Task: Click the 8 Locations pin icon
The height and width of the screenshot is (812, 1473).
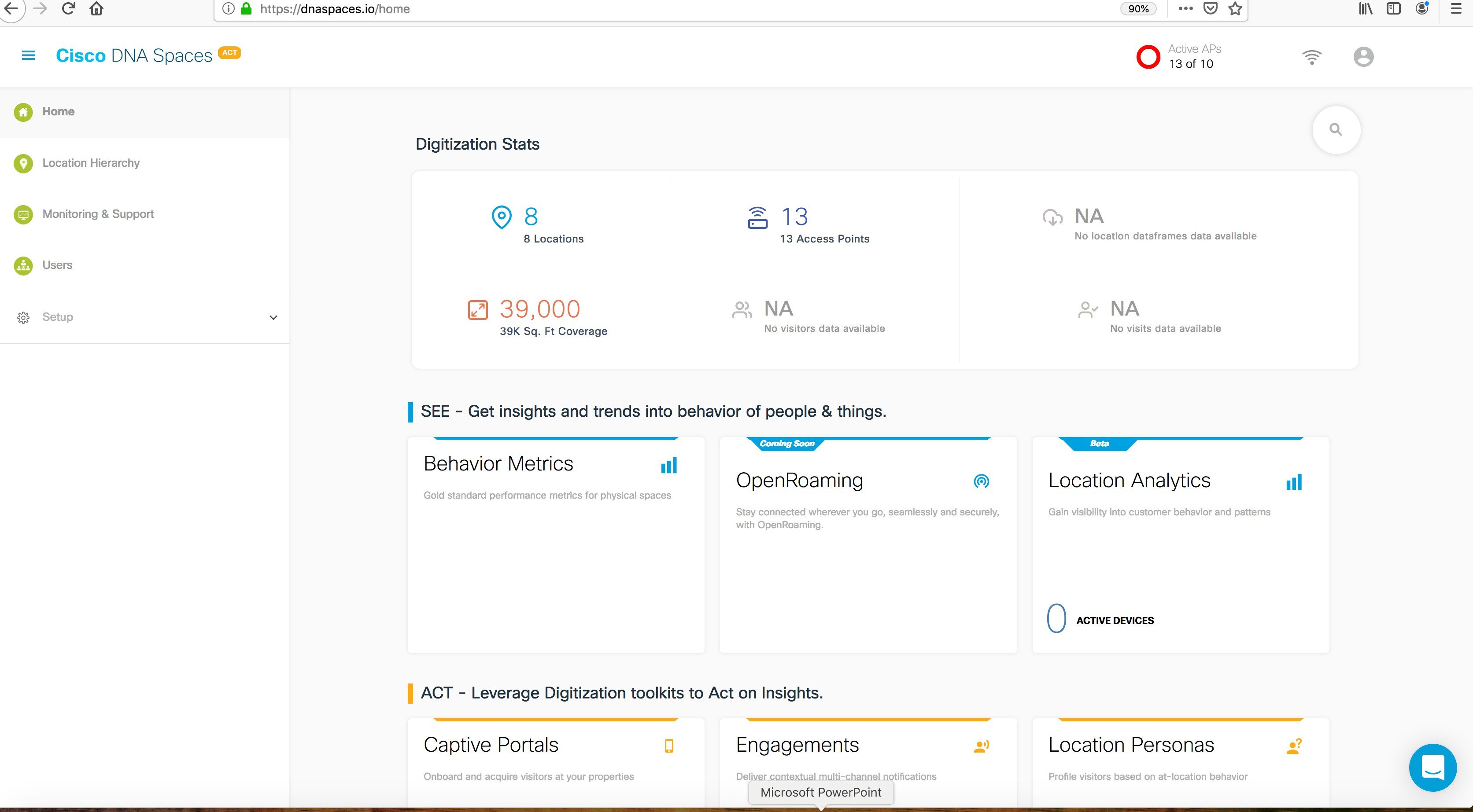Action: 502,217
